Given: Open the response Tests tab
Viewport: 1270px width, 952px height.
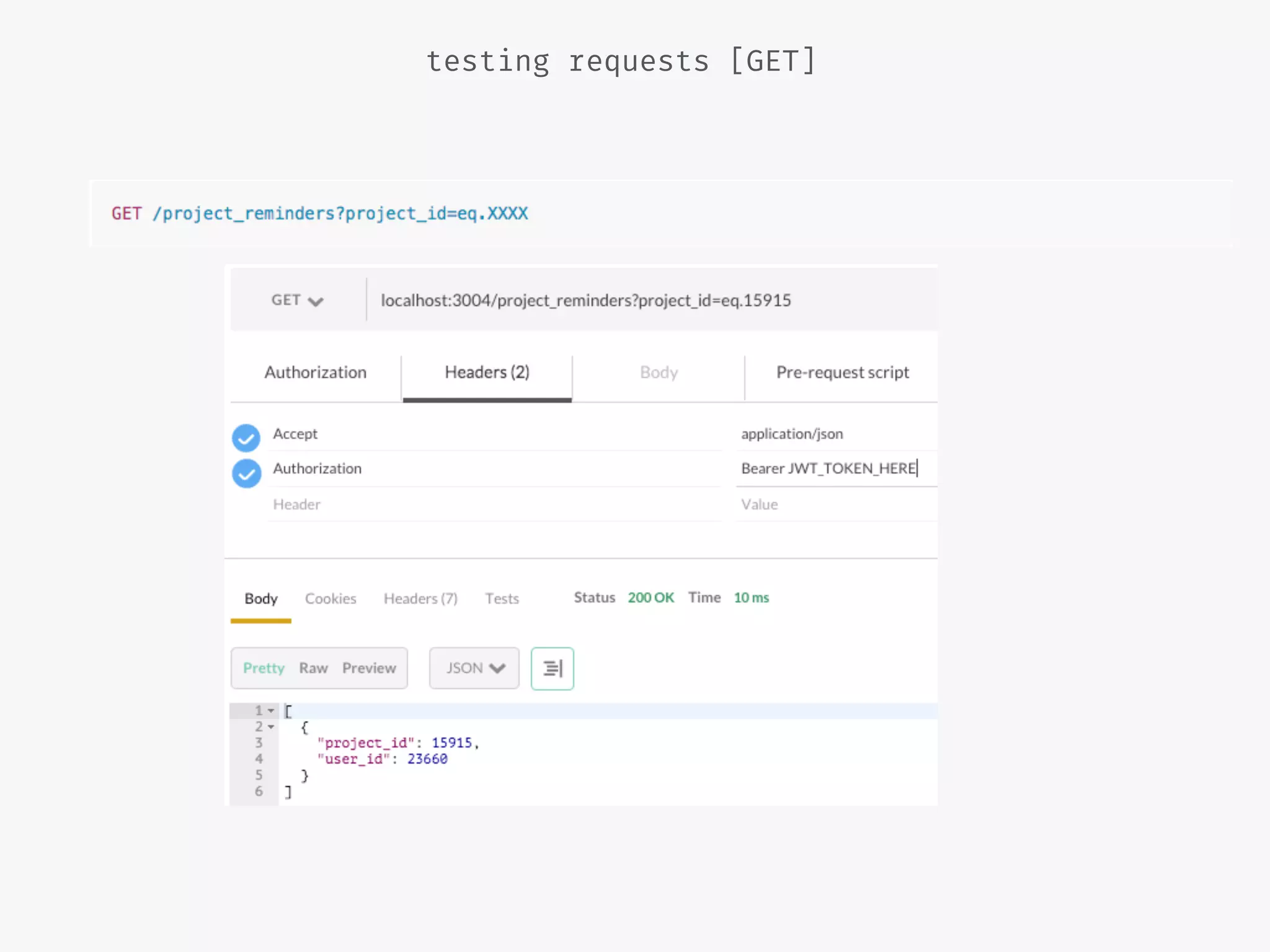Looking at the screenshot, I should (502, 599).
